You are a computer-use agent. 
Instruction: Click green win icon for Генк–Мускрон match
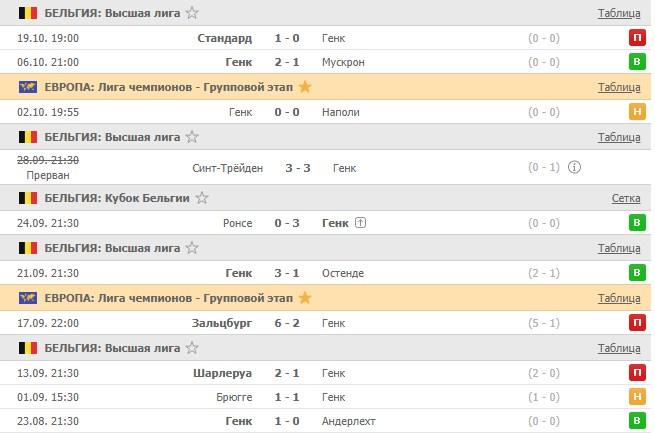coord(637,62)
